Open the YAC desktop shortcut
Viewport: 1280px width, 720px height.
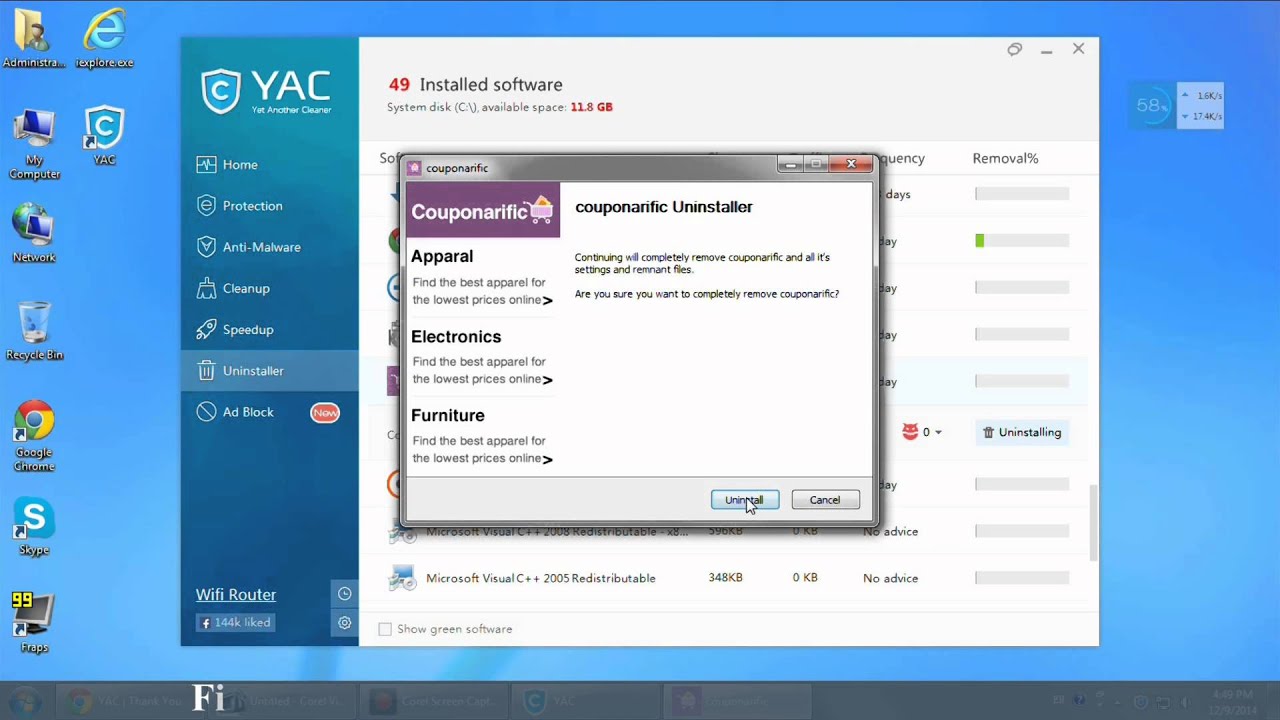pyautogui.click(x=104, y=137)
